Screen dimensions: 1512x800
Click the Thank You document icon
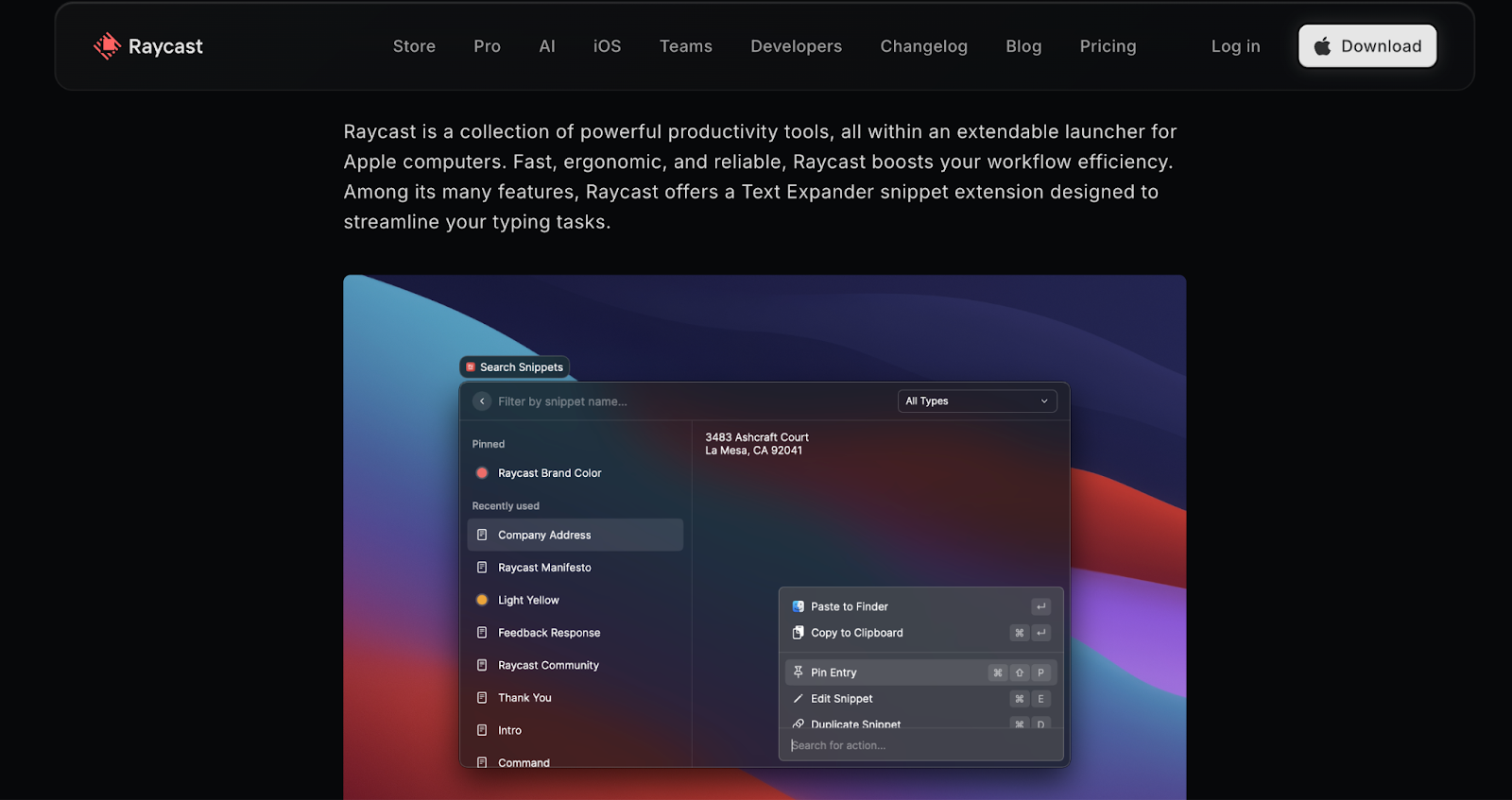[x=482, y=698]
